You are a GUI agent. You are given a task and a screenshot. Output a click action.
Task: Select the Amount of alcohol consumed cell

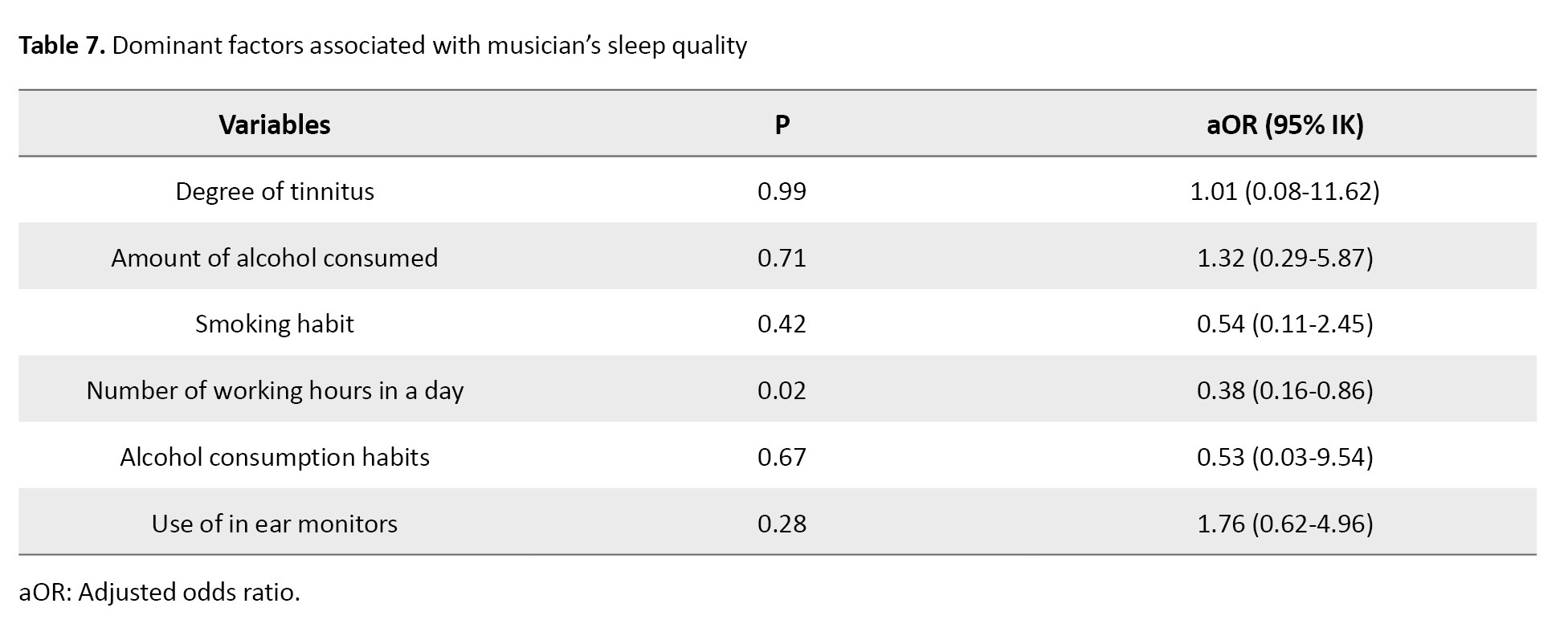[275, 258]
